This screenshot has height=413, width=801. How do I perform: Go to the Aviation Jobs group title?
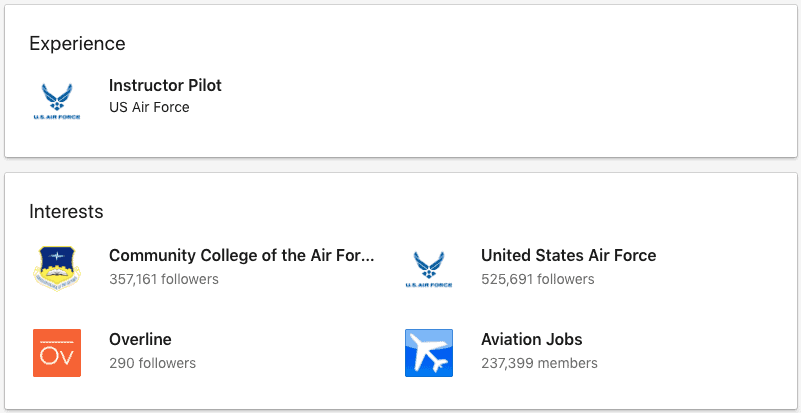tap(532, 339)
